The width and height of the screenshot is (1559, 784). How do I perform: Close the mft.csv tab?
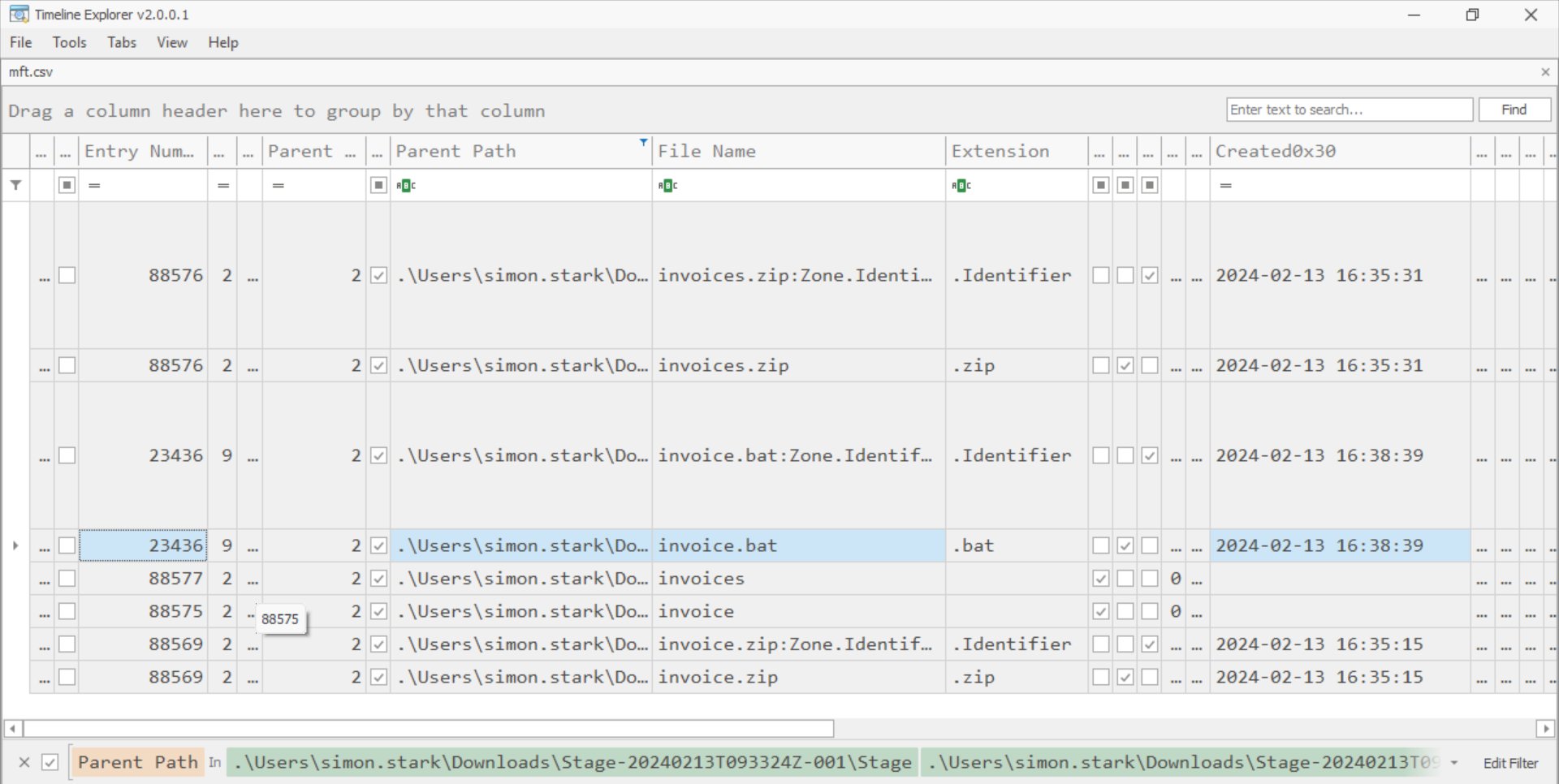(1545, 72)
